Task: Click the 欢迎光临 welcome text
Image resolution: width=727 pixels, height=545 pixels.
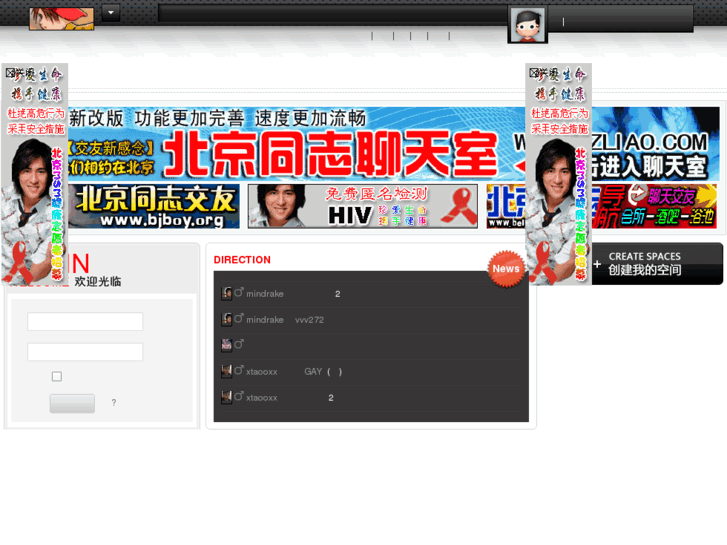Action: tap(98, 282)
